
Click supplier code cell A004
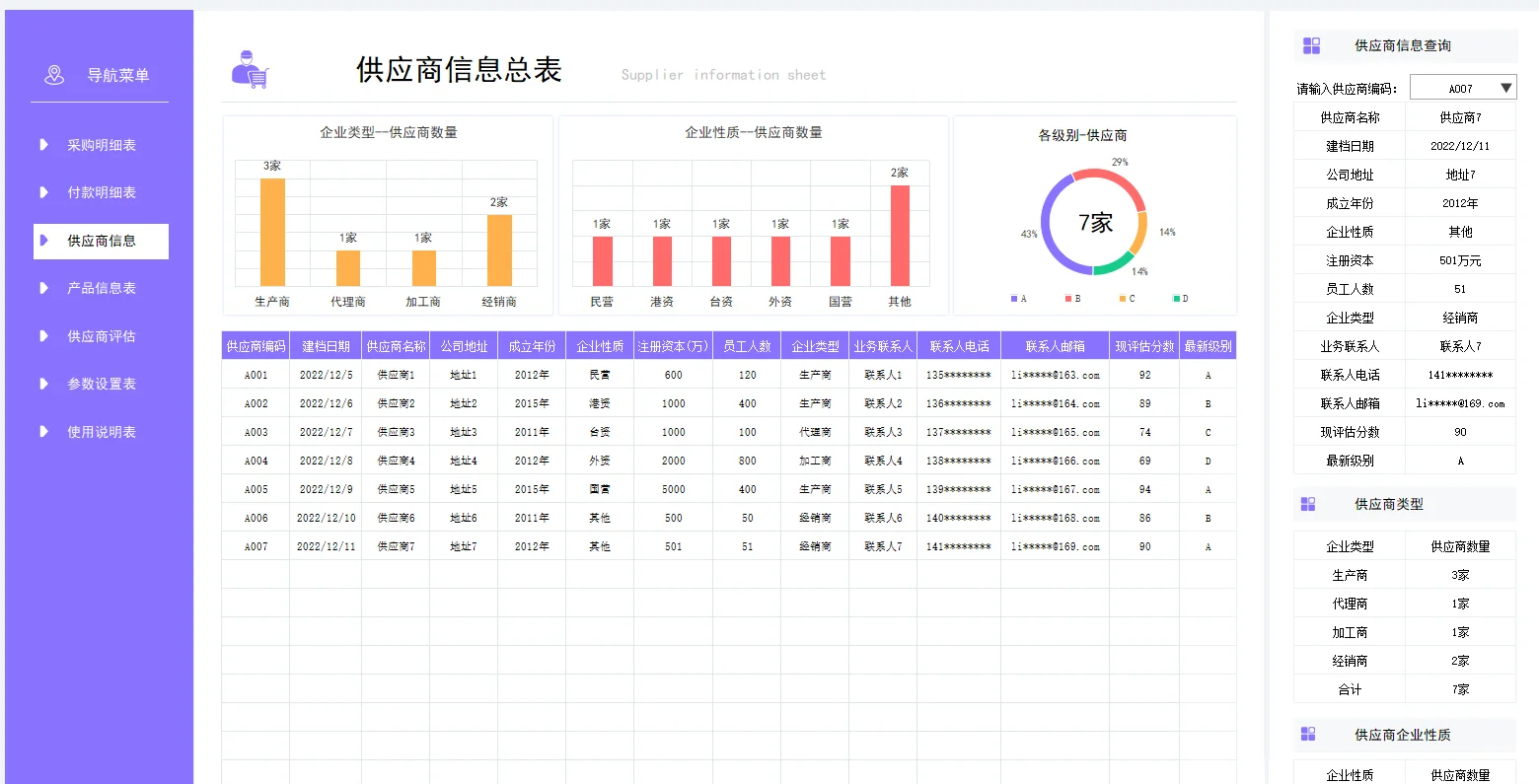pyautogui.click(x=256, y=461)
